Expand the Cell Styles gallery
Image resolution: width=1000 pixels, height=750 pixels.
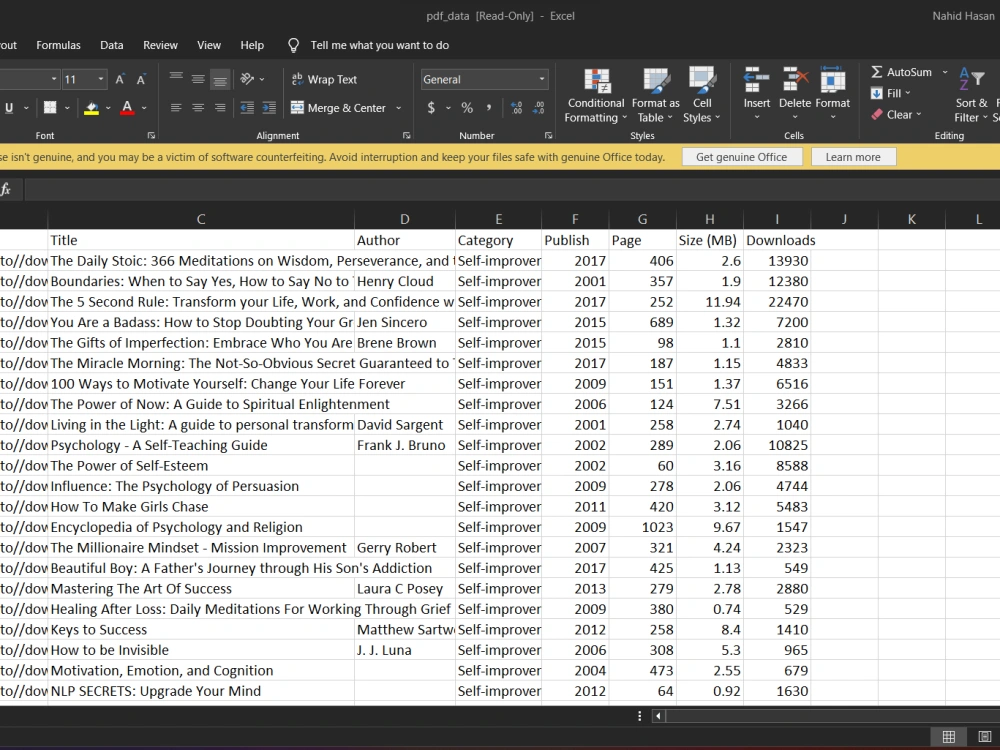[x=702, y=94]
